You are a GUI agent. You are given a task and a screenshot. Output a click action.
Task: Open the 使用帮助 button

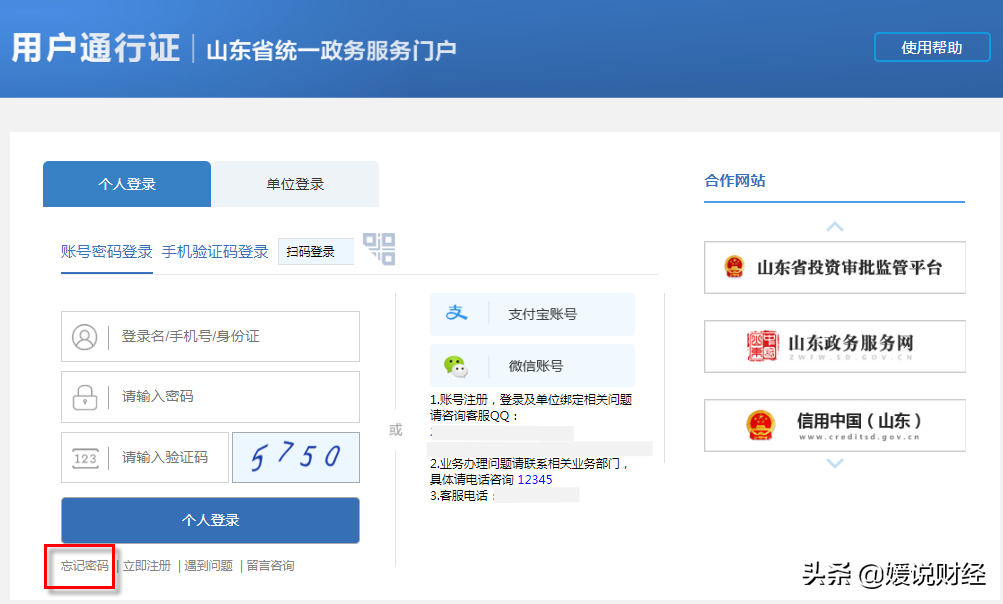[x=932, y=47]
